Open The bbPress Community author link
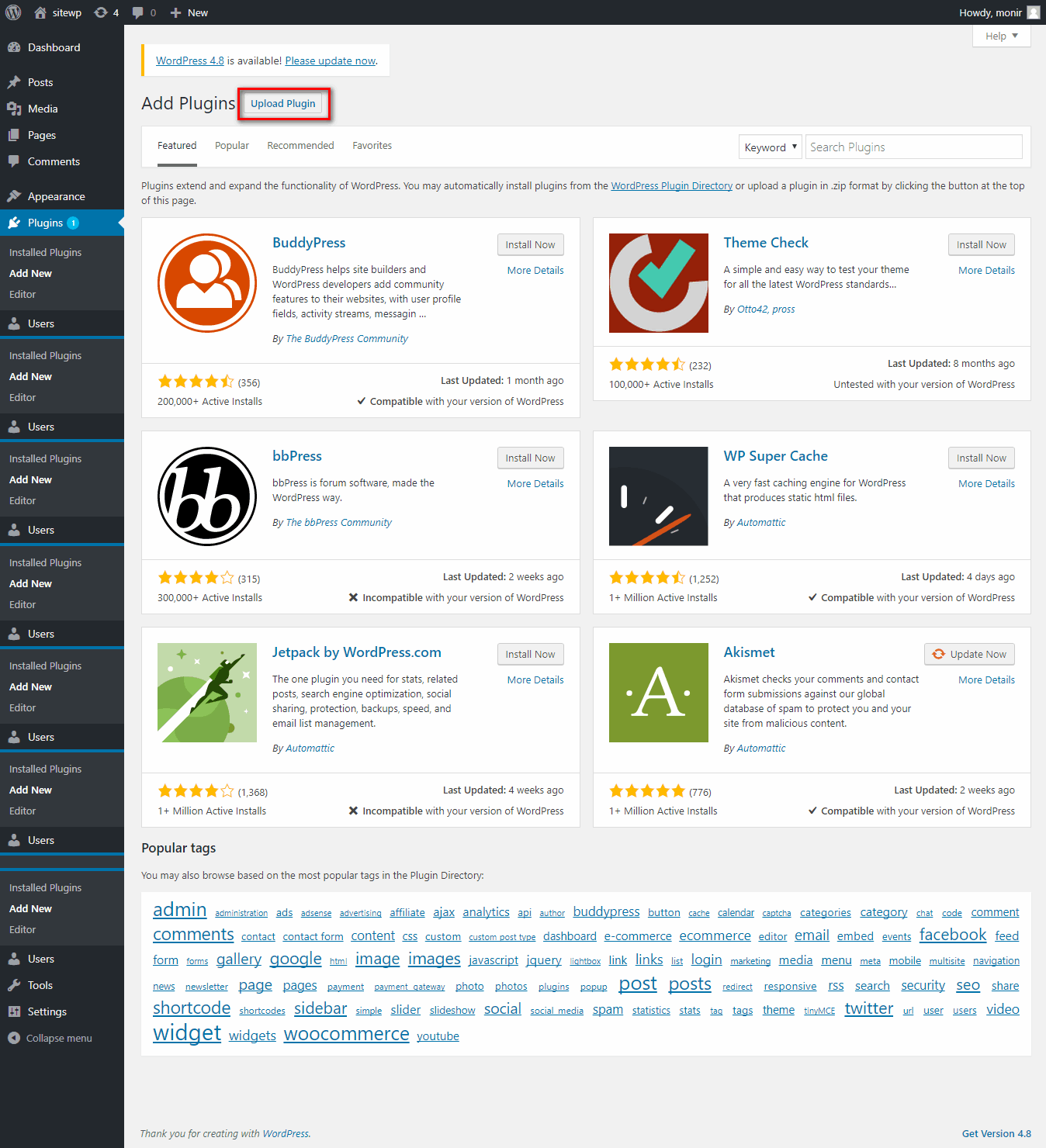Viewport: 1046px width, 1148px height. click(339, 522)
